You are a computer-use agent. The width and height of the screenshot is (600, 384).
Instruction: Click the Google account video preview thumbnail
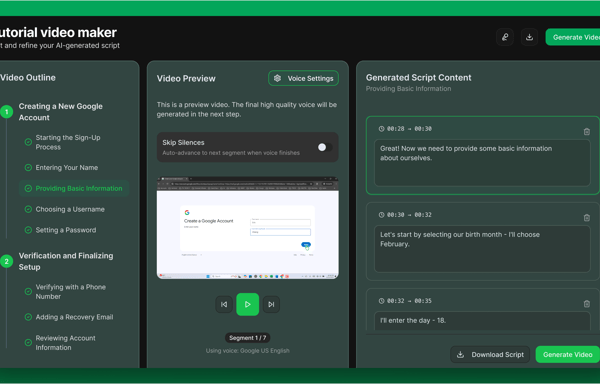click(248, 228)
